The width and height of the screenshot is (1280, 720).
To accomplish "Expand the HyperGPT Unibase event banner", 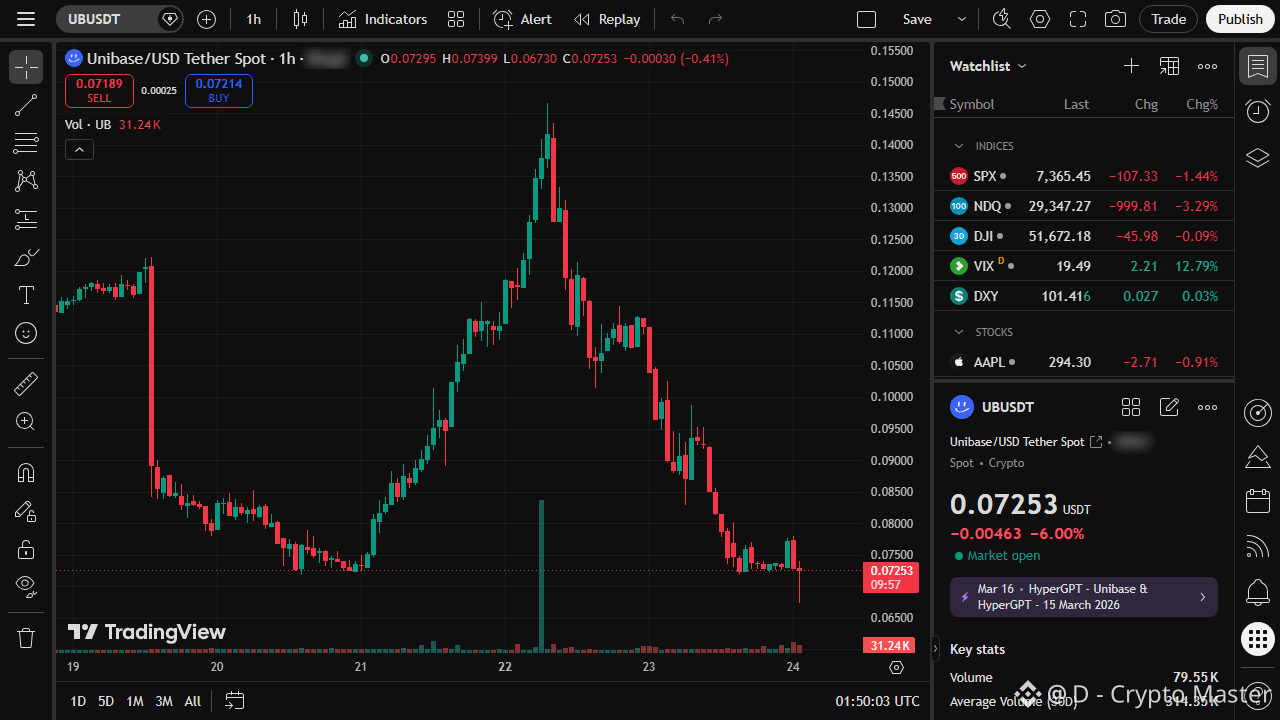I will 1084,597.
